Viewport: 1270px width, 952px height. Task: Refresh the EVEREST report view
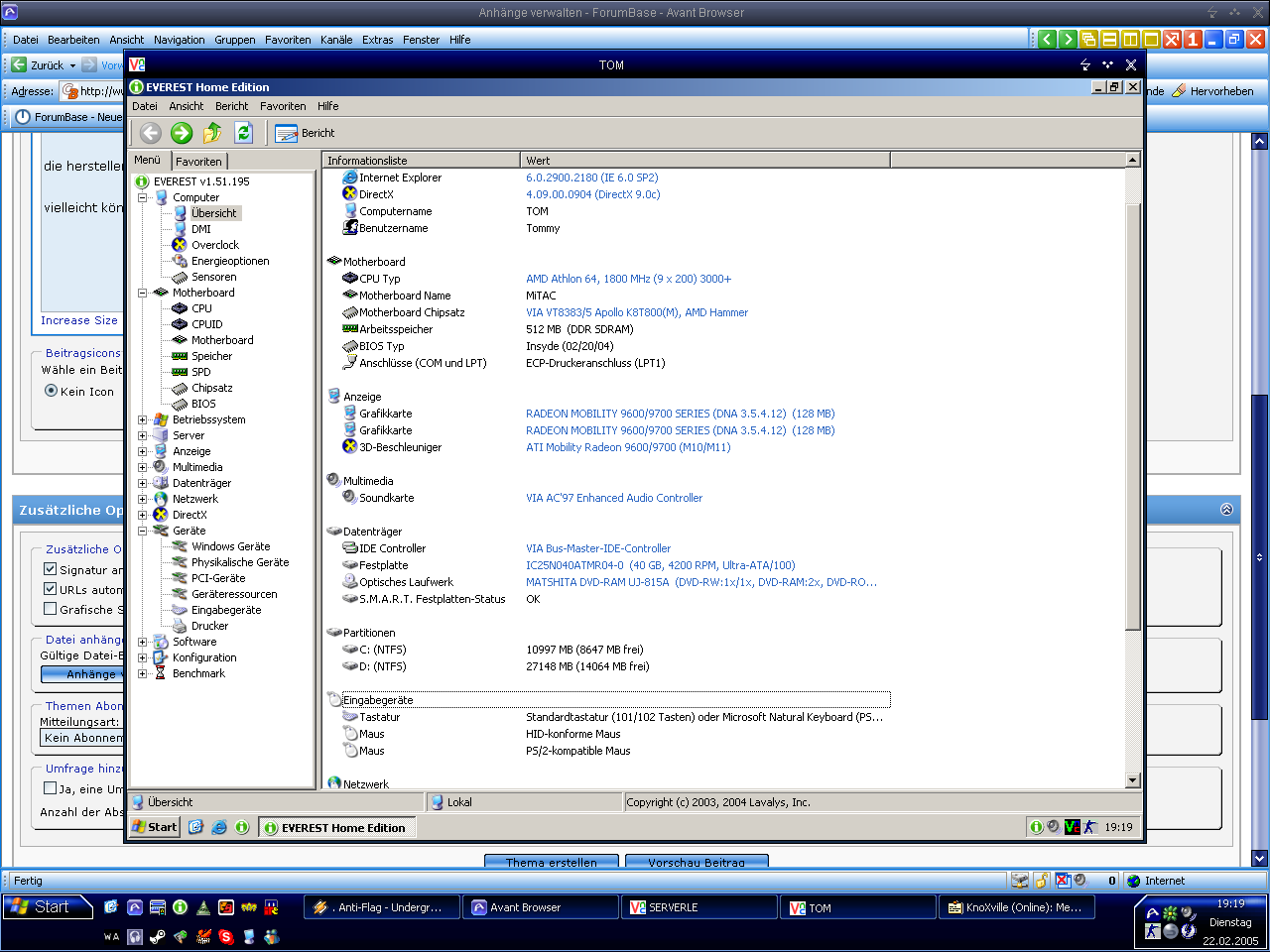click(243, 133)
